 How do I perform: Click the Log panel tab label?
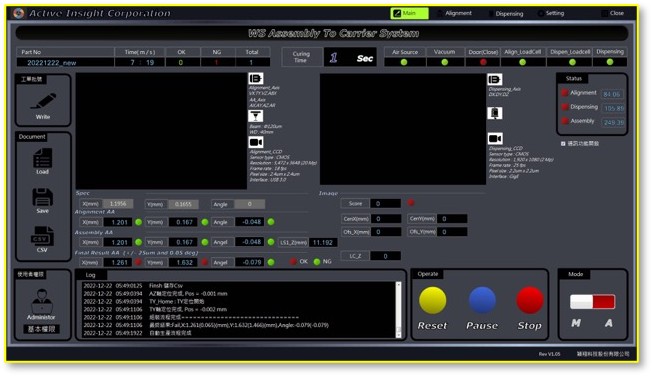coord(91,275)
